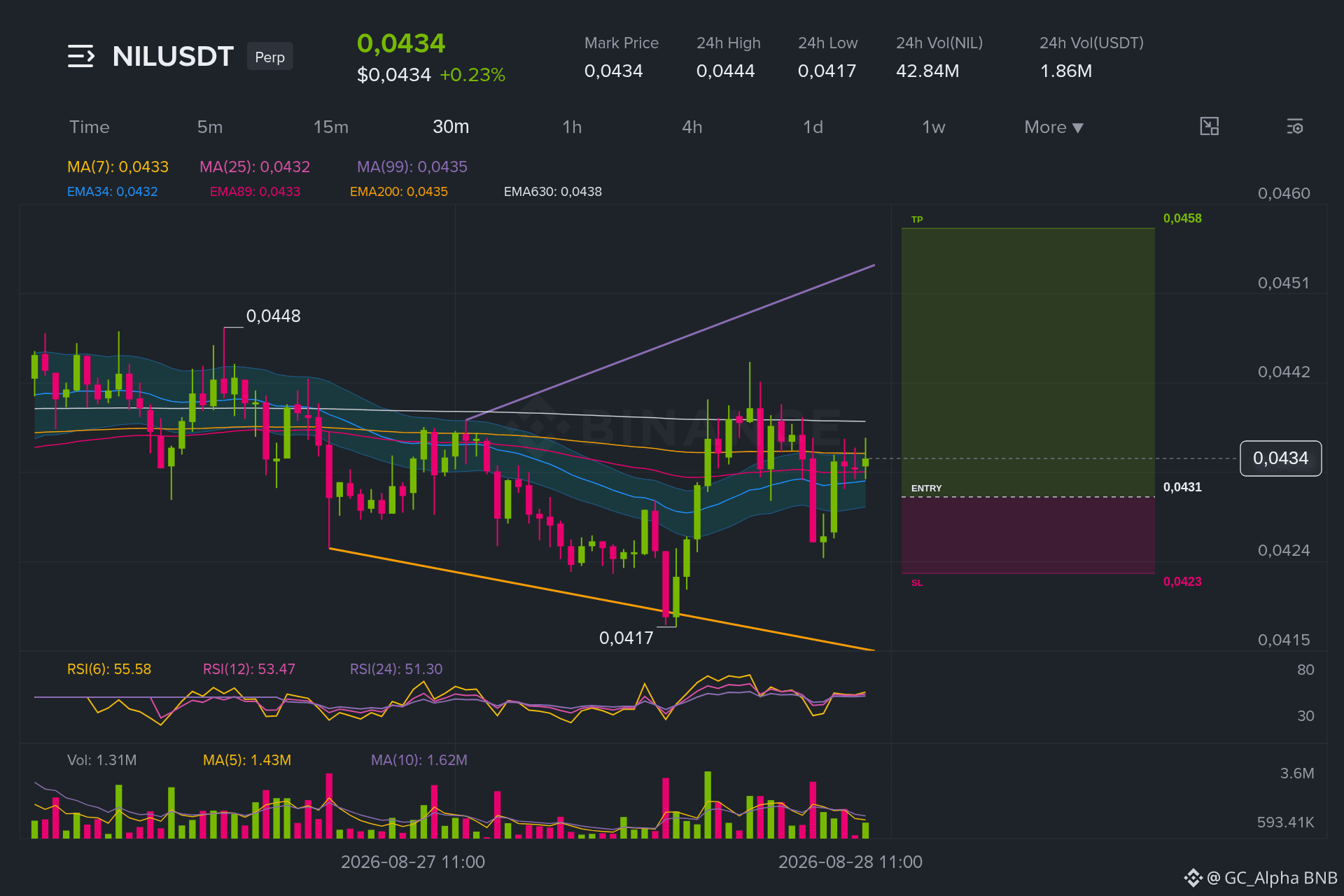This screenshot has width=1344, height=896.
Task: Click the 2026-08-27 11:00 time label
Action: tap(413, 862)
